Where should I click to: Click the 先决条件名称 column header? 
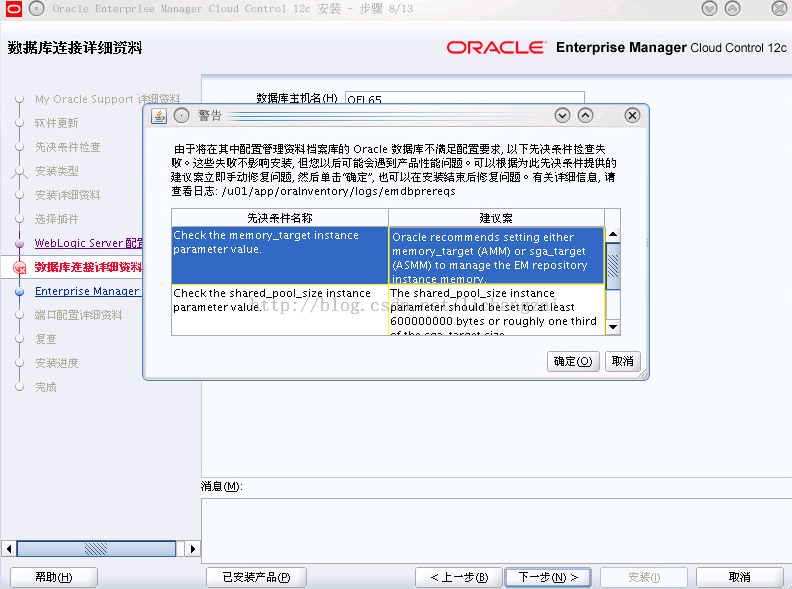[280, 218]
